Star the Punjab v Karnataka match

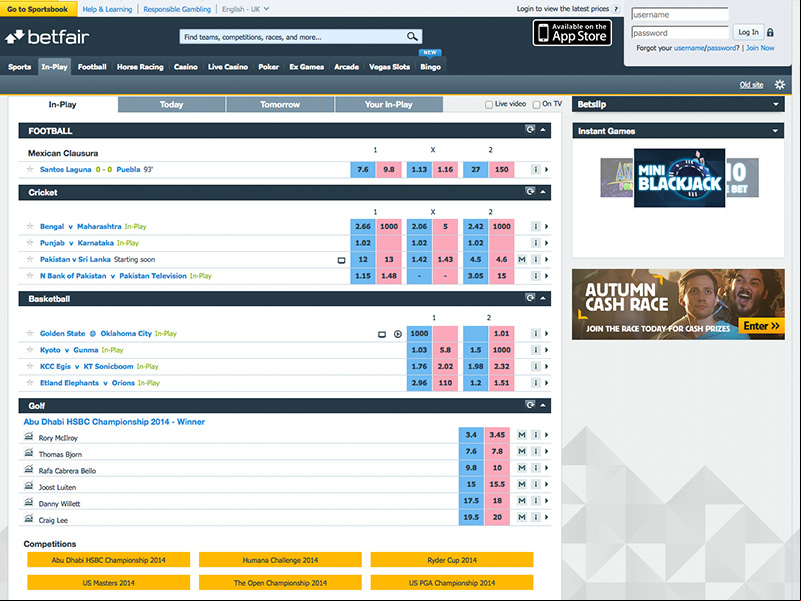pos(30,242)
